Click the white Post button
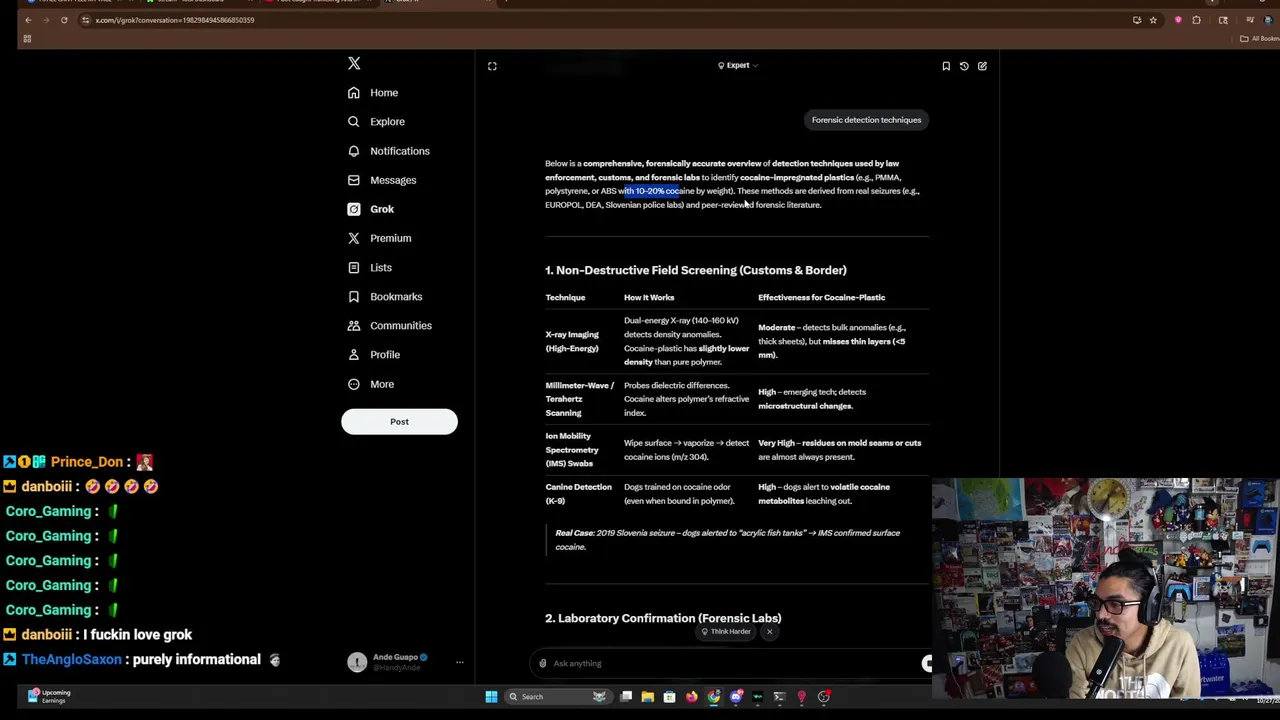This screenshot has height=720, width=1280. (x=399, y=421)
